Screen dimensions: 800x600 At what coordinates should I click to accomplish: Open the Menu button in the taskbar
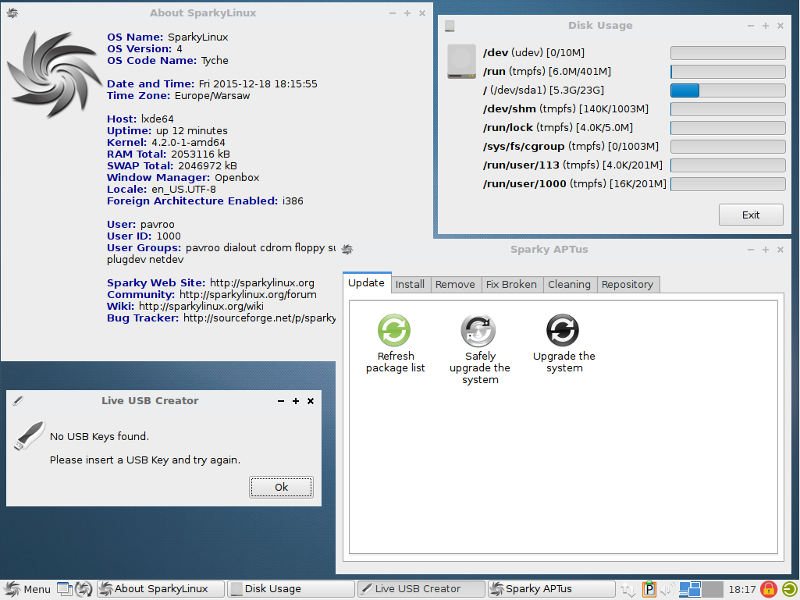[x=28, y=589]
